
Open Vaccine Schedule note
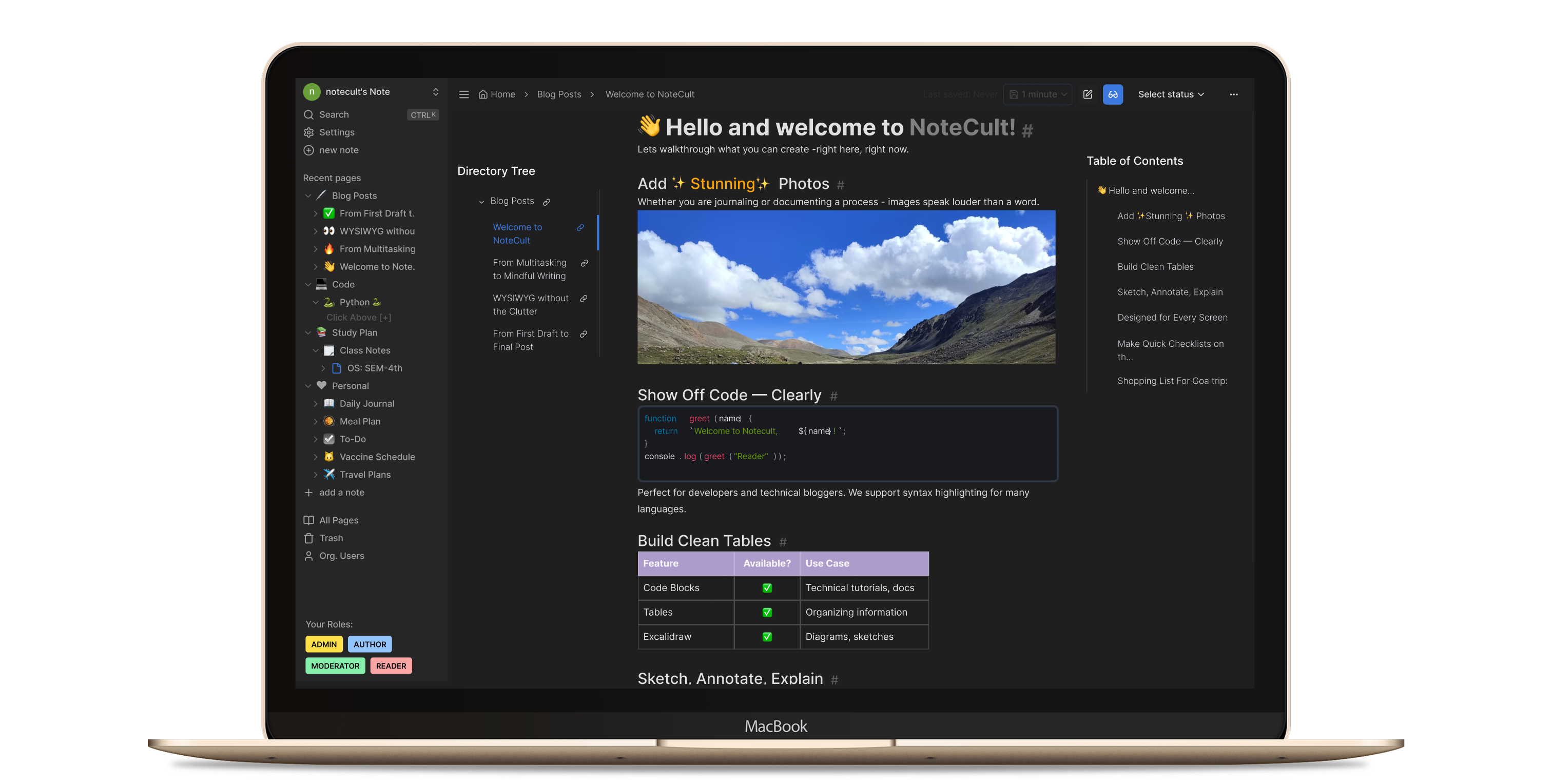pos(377,457)
